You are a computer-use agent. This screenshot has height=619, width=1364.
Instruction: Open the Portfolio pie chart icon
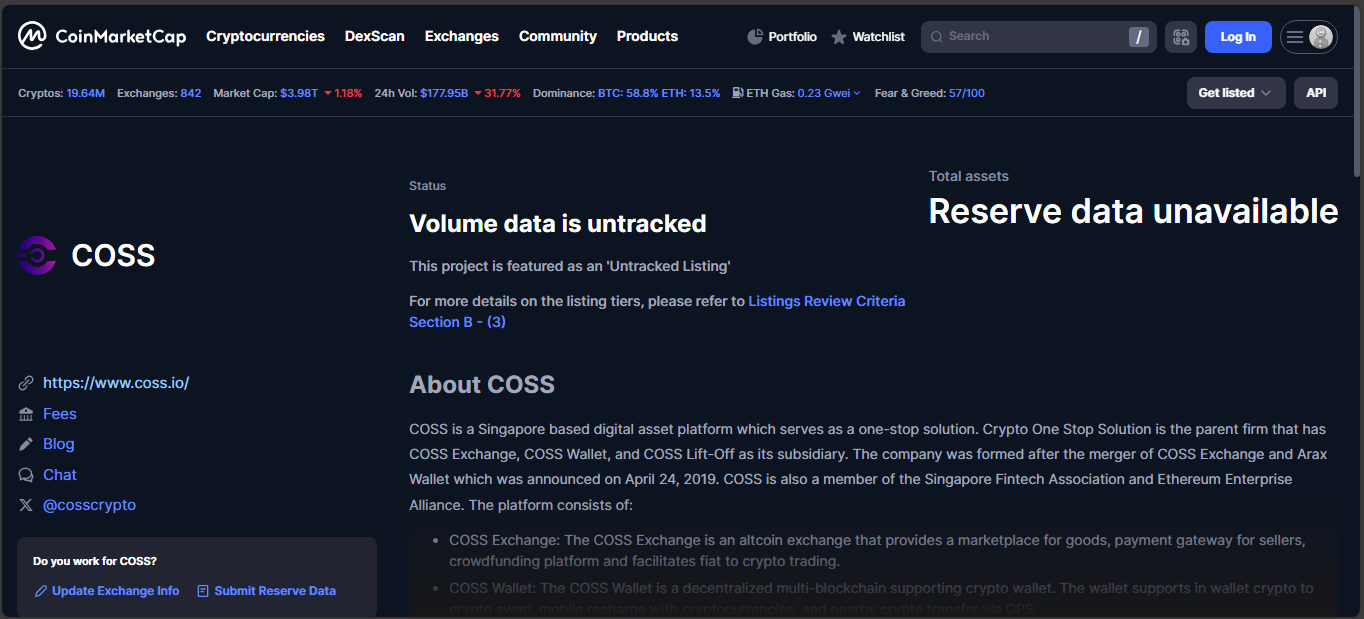(x=755, y=37)
